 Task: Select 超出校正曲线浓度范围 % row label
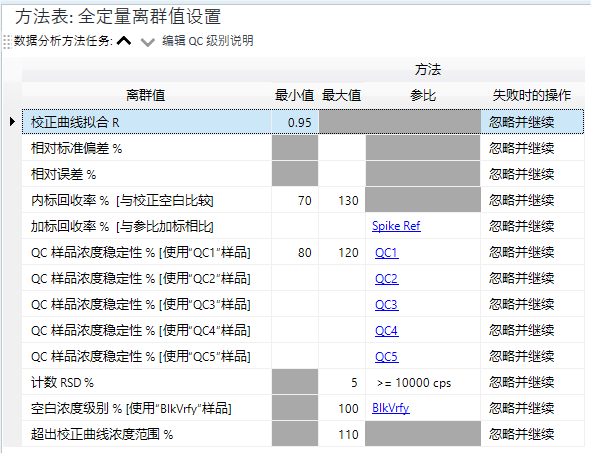point(102,434)
